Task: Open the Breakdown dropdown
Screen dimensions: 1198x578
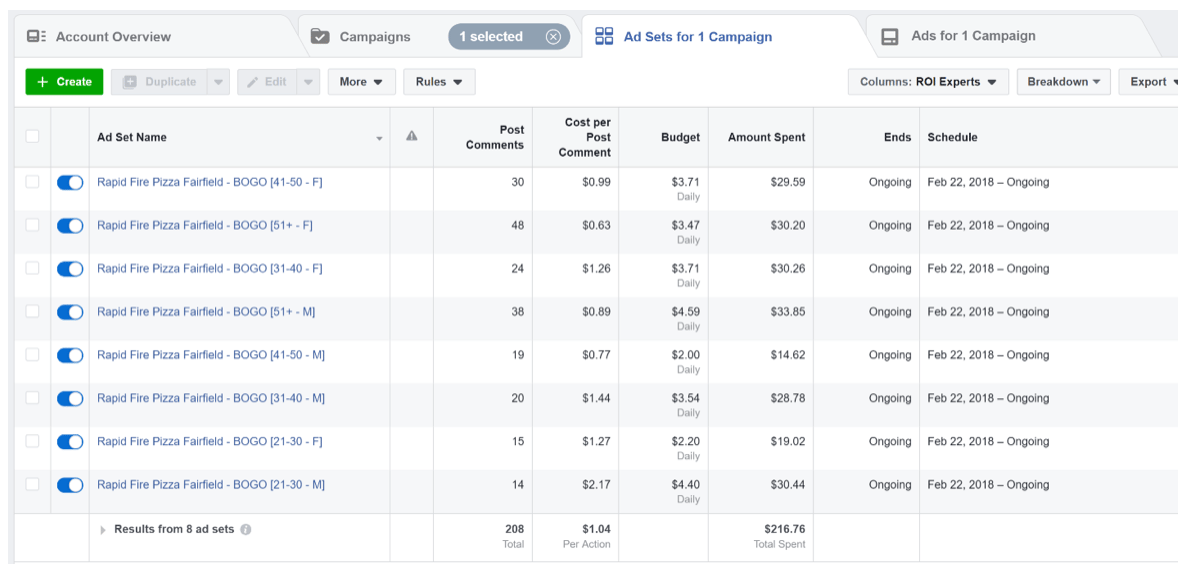Action: [x=1064, y=82]
